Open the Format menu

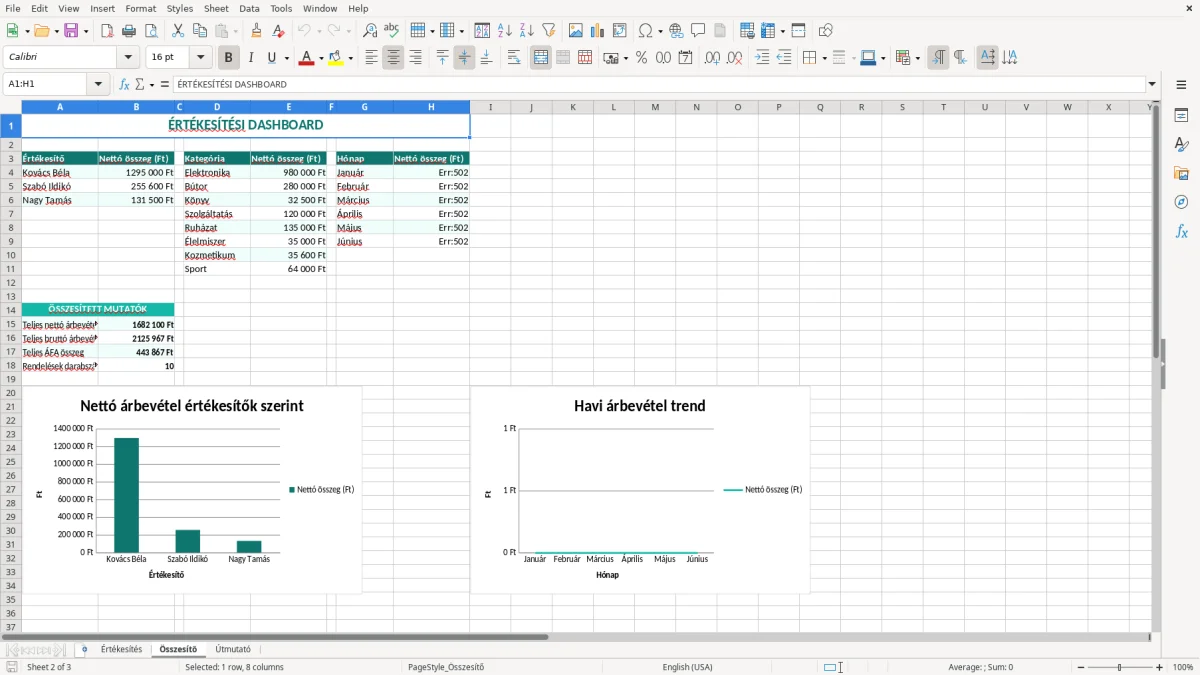tap(141, 8)
